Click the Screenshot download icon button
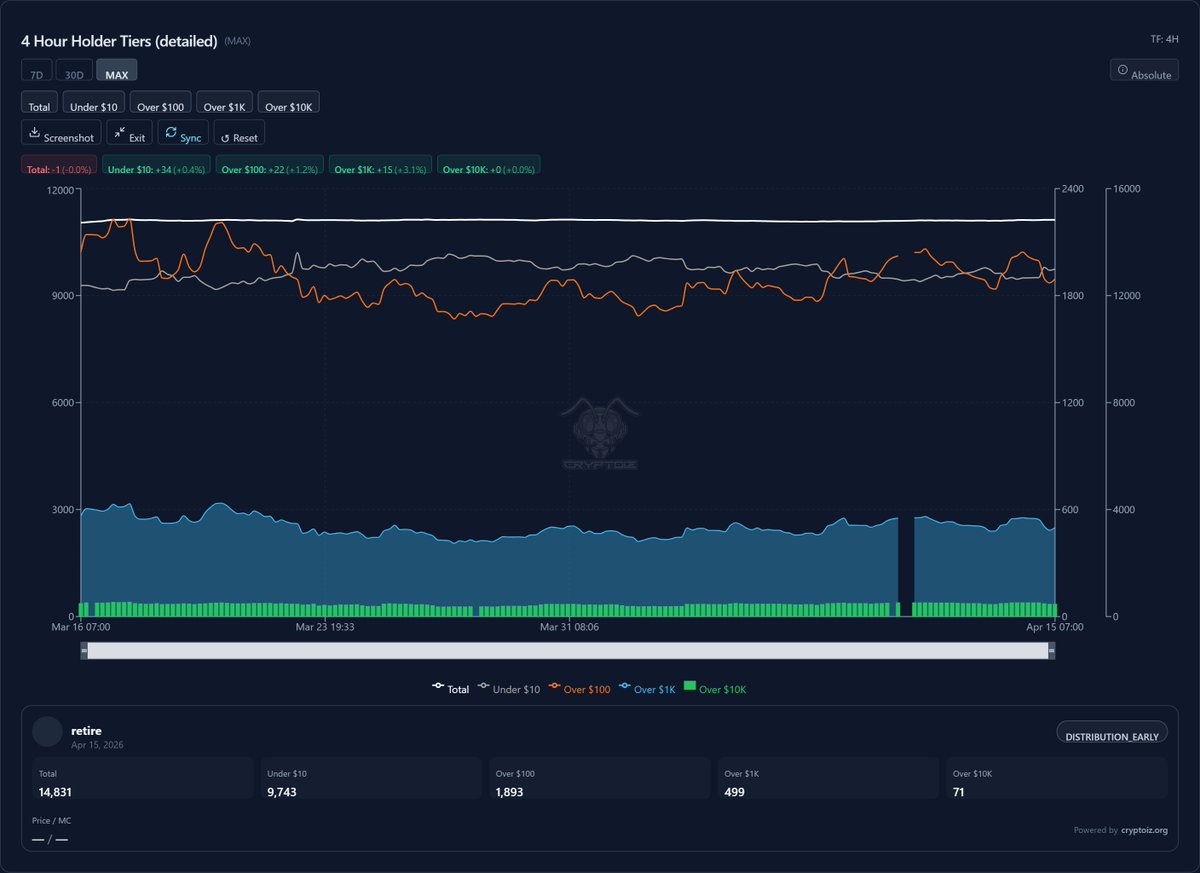Screen dimensions: 1200x873 tap(35, 133)
